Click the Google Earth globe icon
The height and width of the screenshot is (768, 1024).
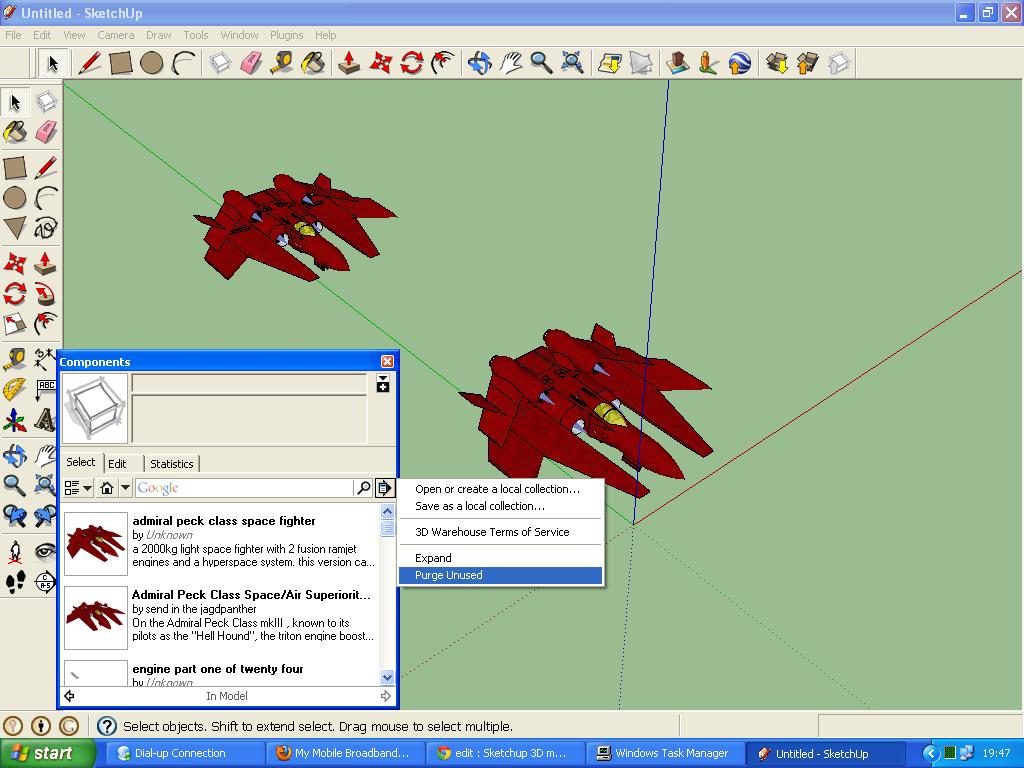pos(740,63)
